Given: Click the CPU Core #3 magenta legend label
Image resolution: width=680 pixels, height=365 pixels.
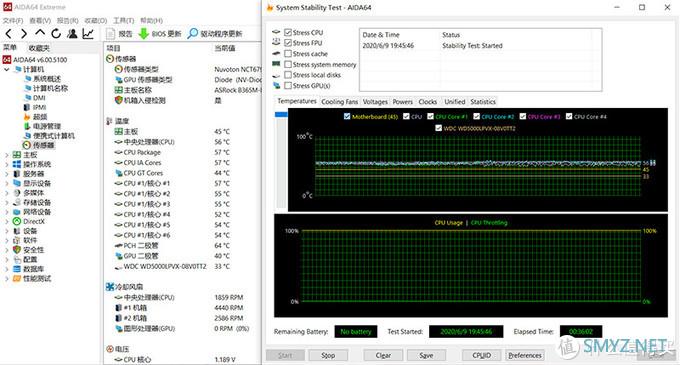Looking at the screenshot, I should [x=544, y=117].
